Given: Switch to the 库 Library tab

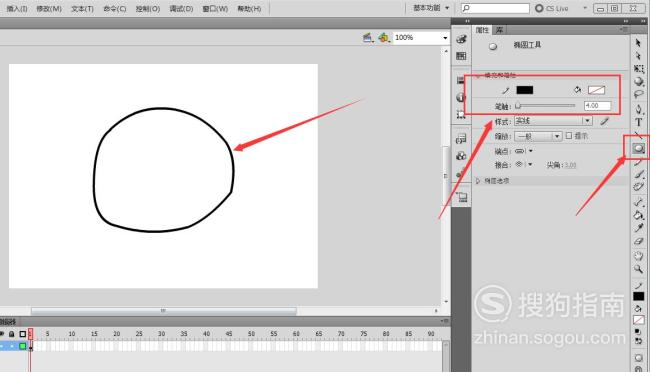Looking at the screenshot, I should point(500,30).
